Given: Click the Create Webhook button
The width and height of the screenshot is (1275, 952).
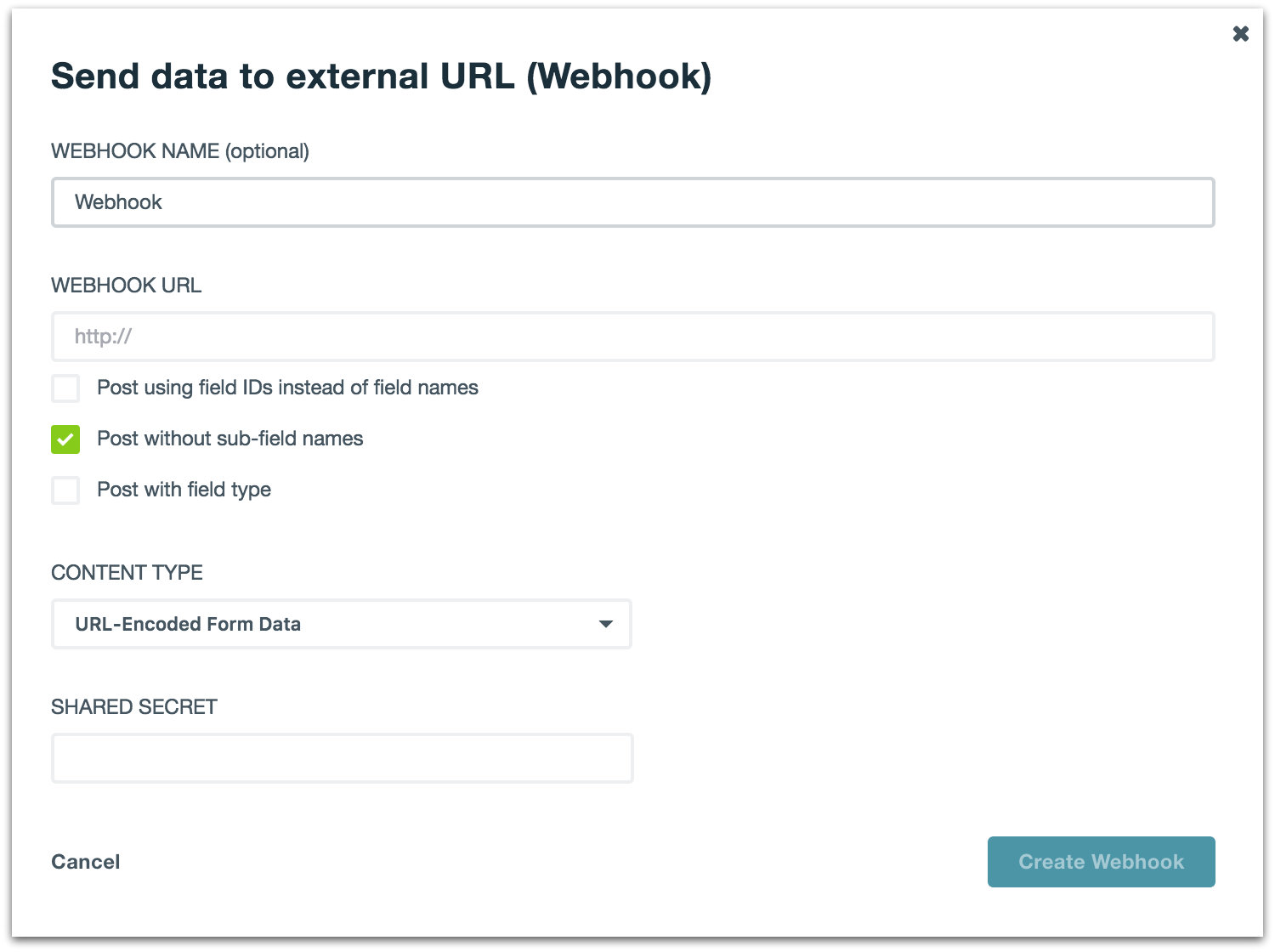Looking at the screenshot, I should tap(1101, 862).
